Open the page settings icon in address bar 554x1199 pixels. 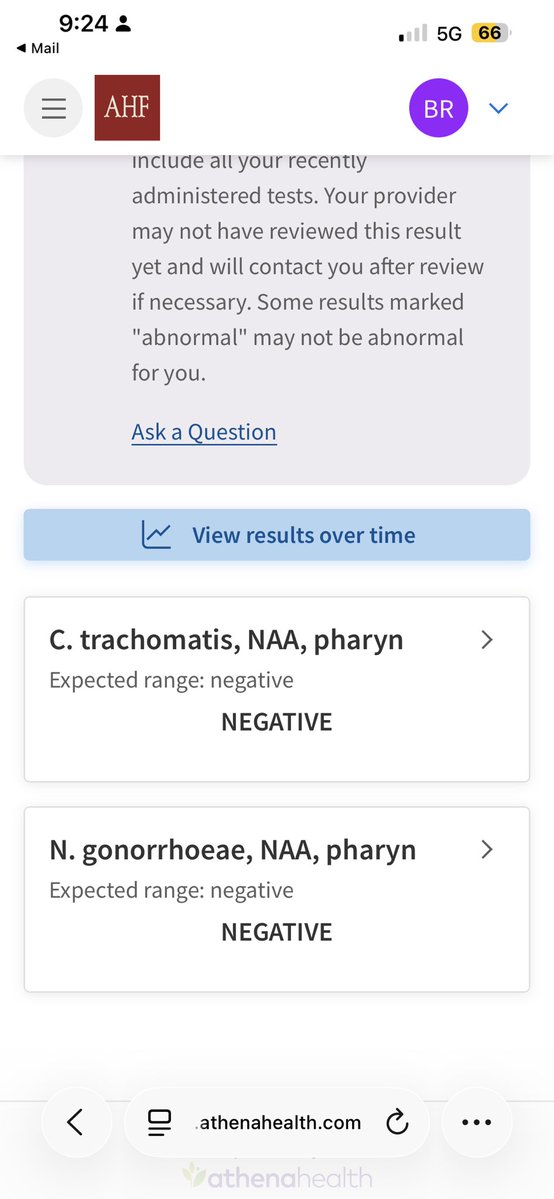pos(159,1123)
